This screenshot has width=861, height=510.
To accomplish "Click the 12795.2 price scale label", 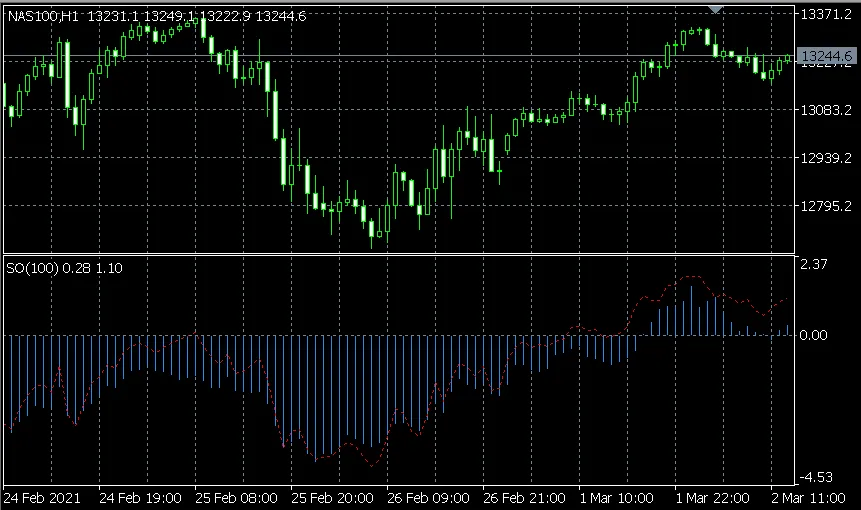I will pyautogui.click(x=826, y=206).
